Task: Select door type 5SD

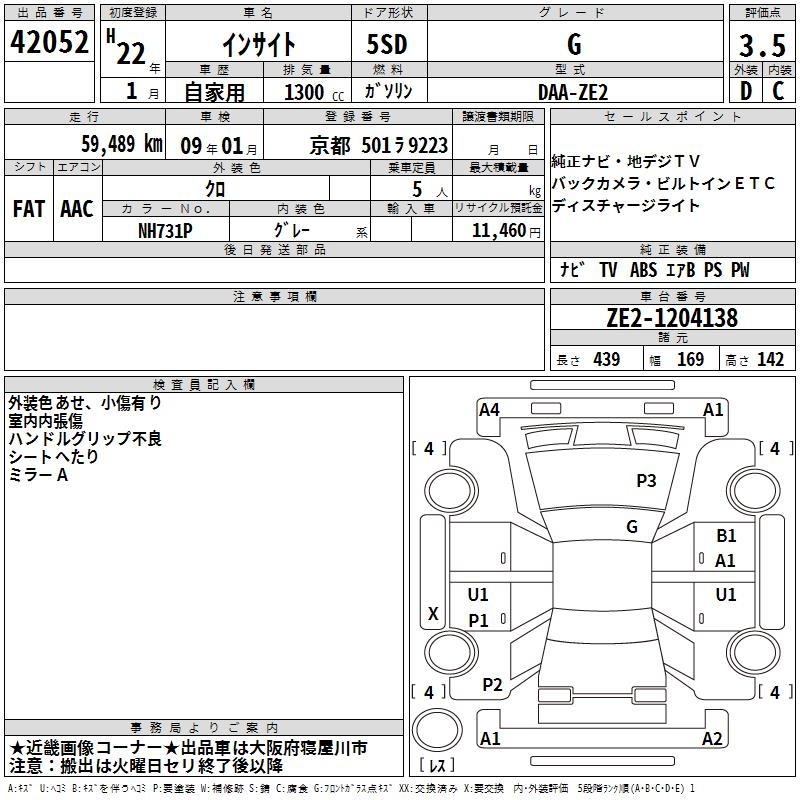Action: click(x=387, y=44)
